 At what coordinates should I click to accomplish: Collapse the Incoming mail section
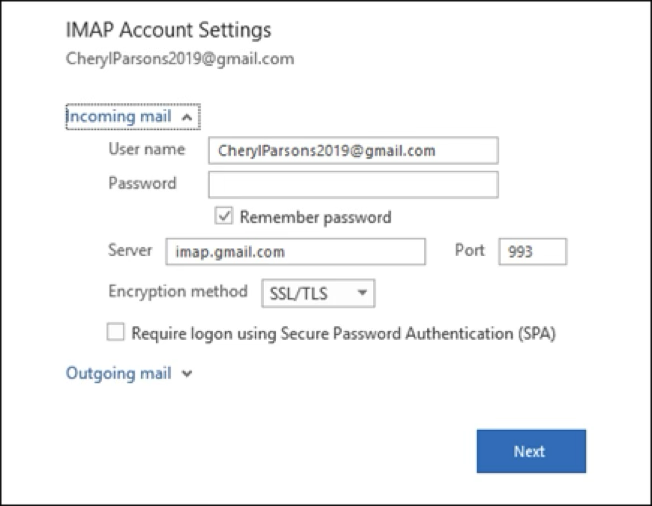tap(133, 117)
